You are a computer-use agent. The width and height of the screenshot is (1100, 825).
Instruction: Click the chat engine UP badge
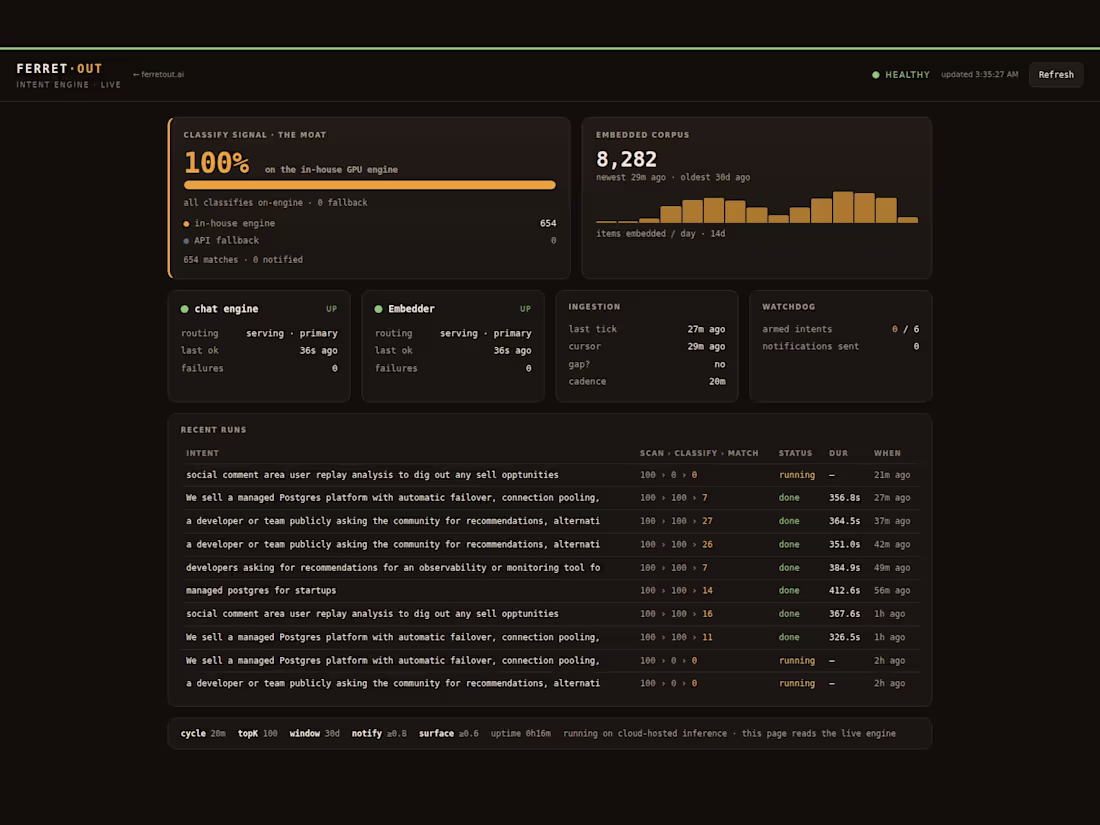click(331, 309)
